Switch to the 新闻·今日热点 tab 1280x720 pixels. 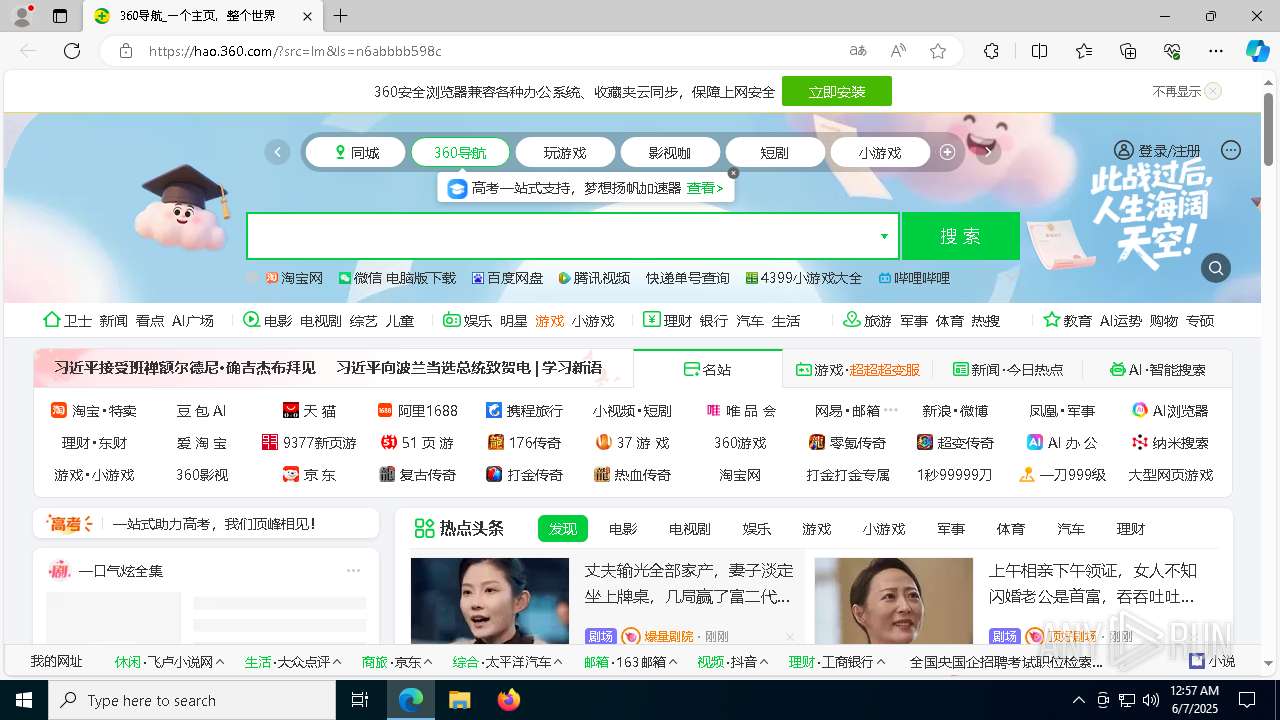(1008, 369)
